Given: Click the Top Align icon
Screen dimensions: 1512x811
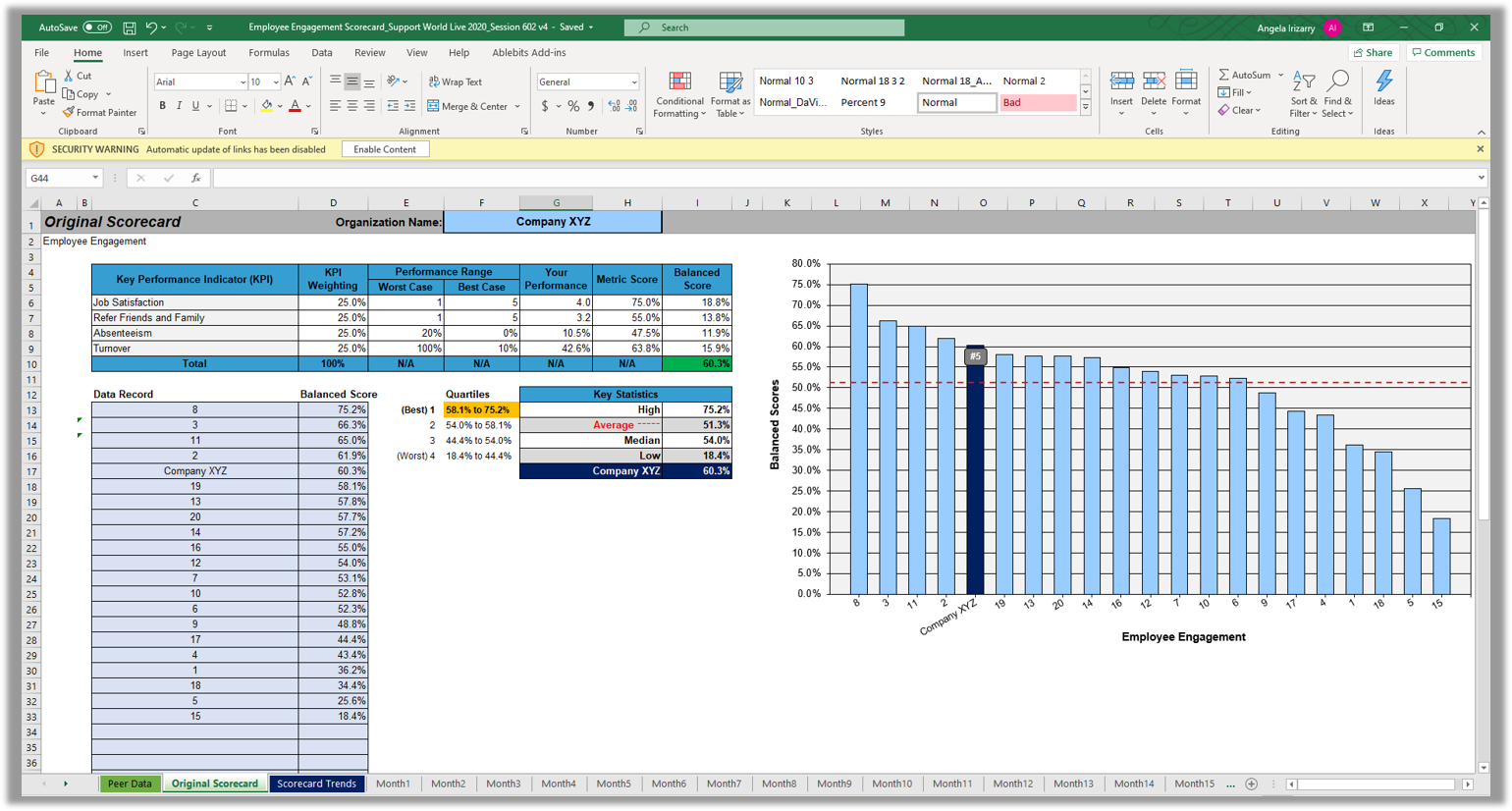Looking at the screenshot, I should pyautogui.click(x=335, y=81).
